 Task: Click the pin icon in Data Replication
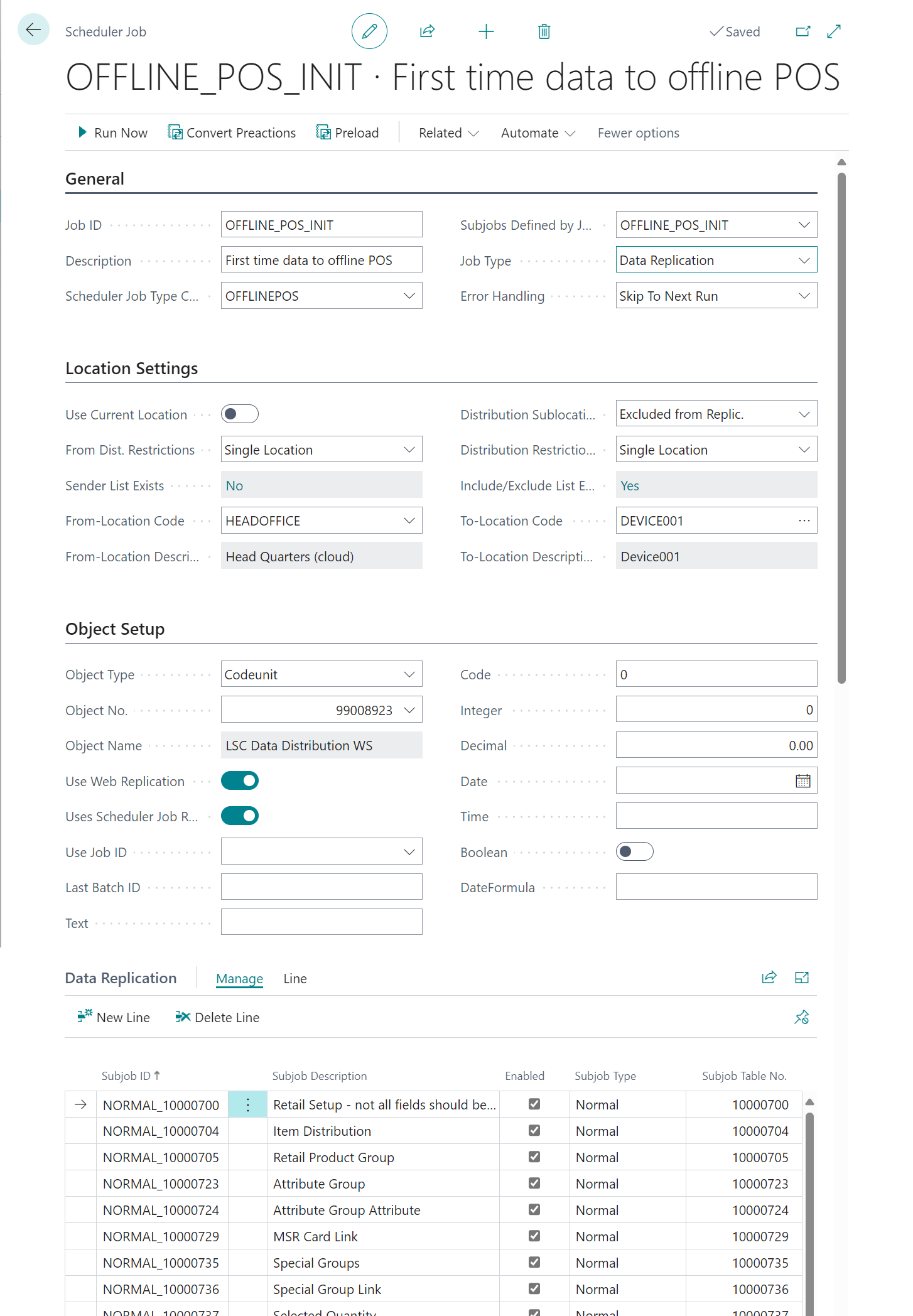801,1017
